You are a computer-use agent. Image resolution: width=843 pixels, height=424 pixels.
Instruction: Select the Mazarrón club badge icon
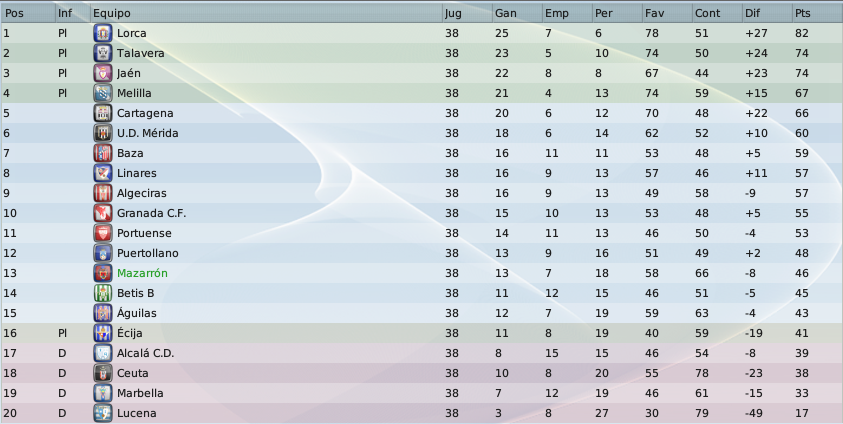(103, 273)
